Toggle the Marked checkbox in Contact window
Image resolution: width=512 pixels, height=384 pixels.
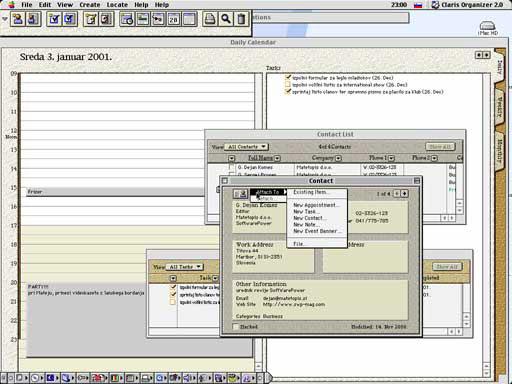(x=236, y=327)
